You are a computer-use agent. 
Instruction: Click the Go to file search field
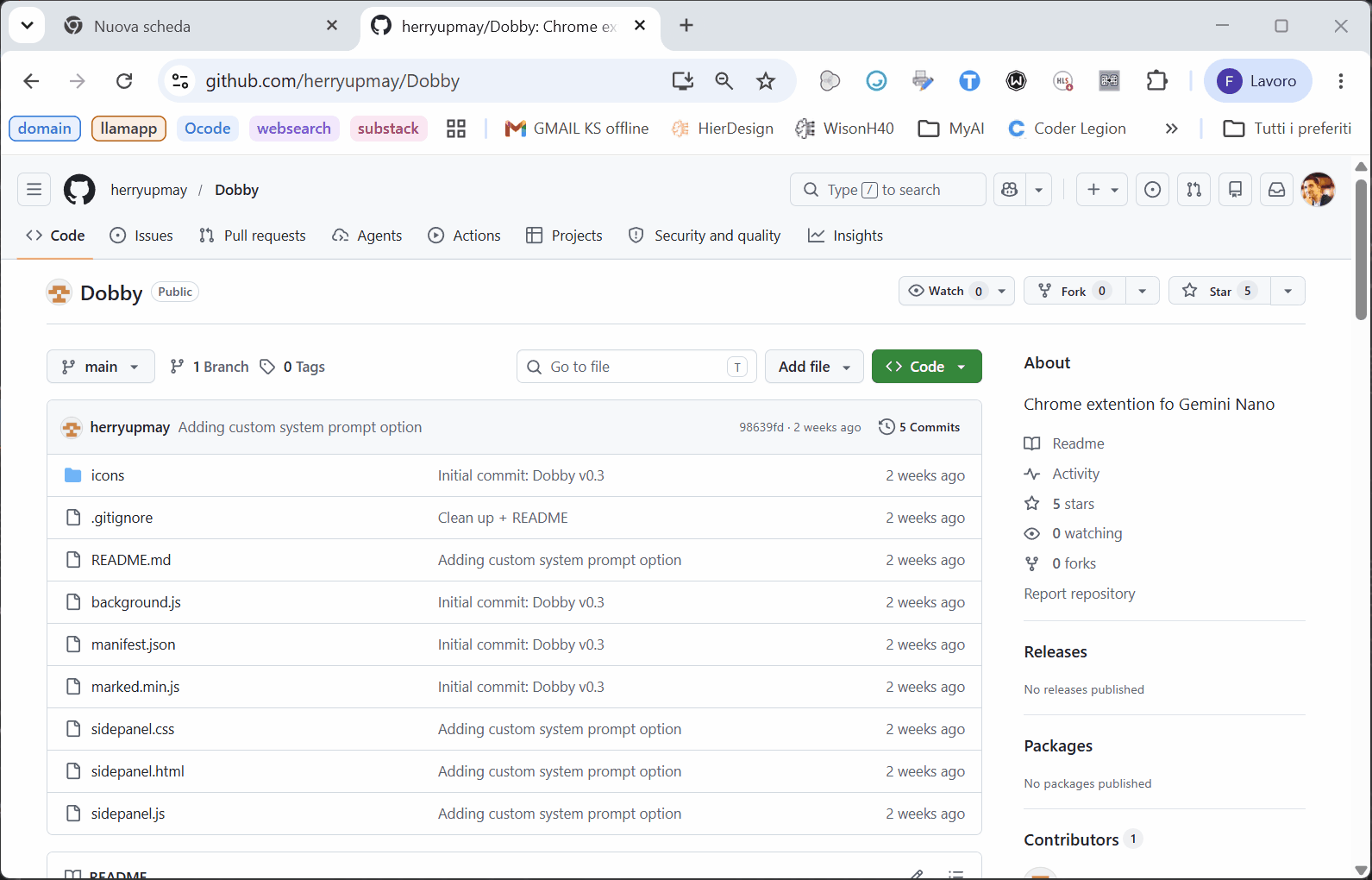coord(636,367)
